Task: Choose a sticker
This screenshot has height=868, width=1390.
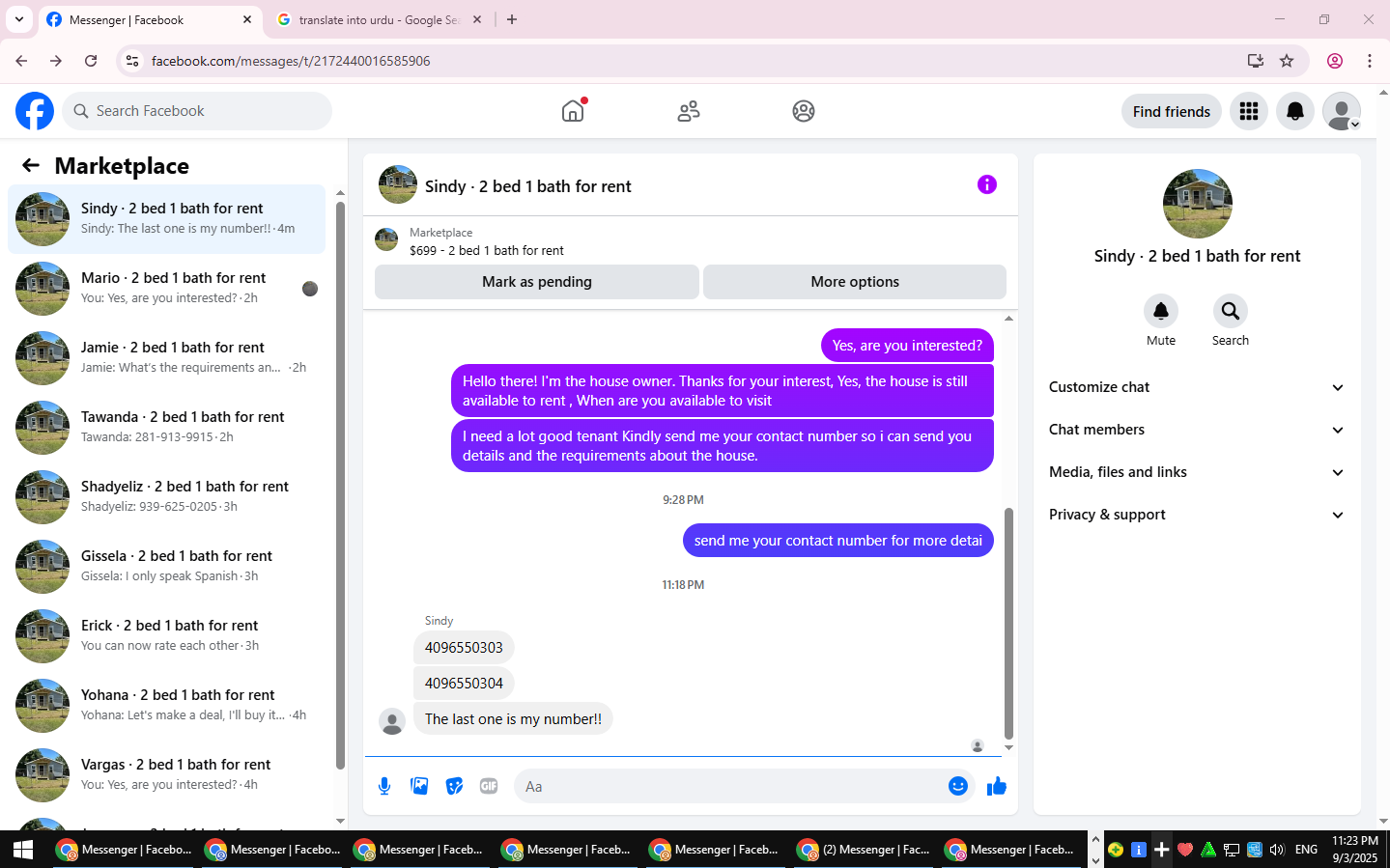Action: click(x=454, y=786)
